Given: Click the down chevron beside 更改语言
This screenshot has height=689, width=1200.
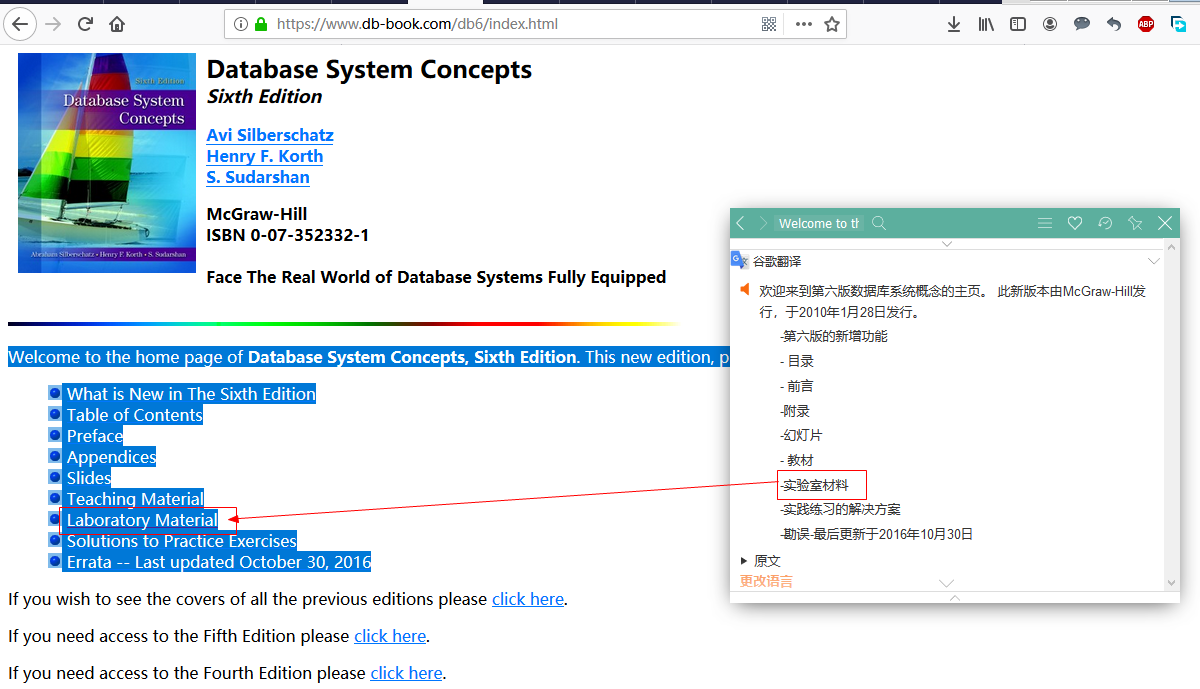Looking at the screenshot, I should pos(947,582).
